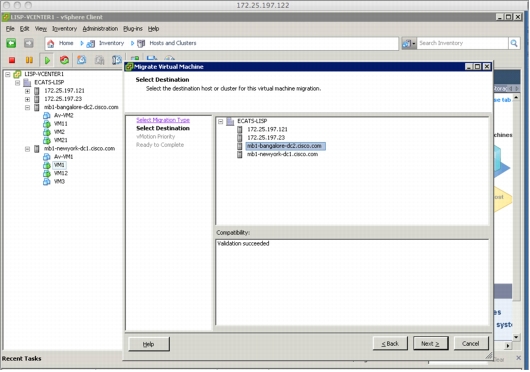Open dropdown arrow before Hosts and Clusters
This screenshot has width=530, height=372.
(x=132, y=43)
